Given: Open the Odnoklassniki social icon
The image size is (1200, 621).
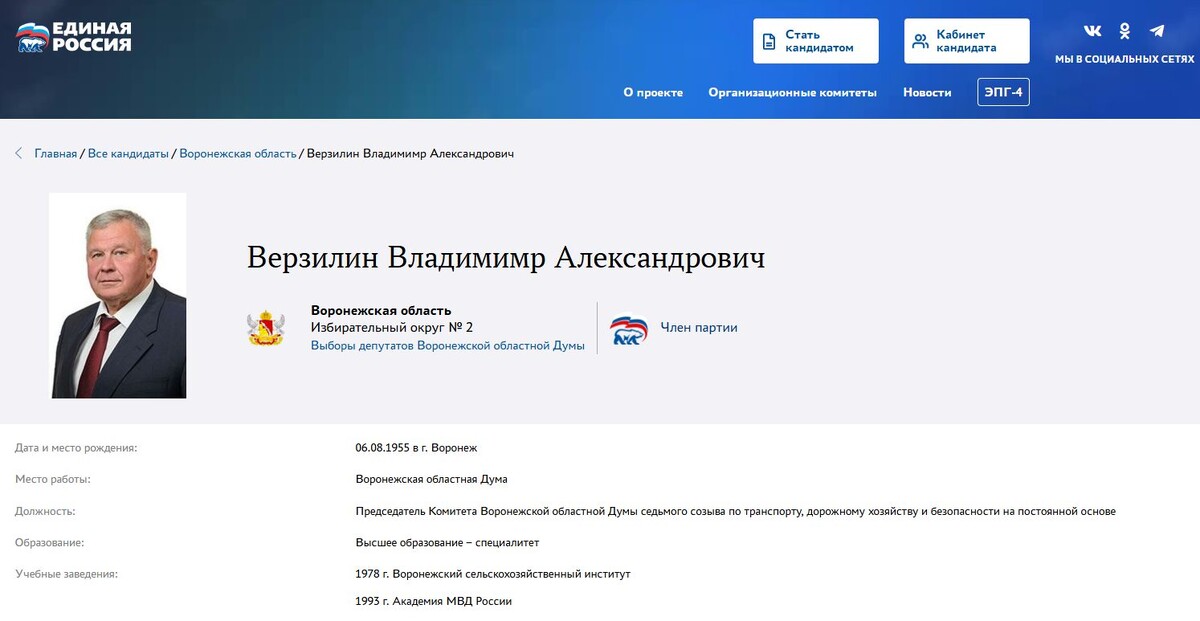Looking at the screenshot, I should click(1125, 31).
